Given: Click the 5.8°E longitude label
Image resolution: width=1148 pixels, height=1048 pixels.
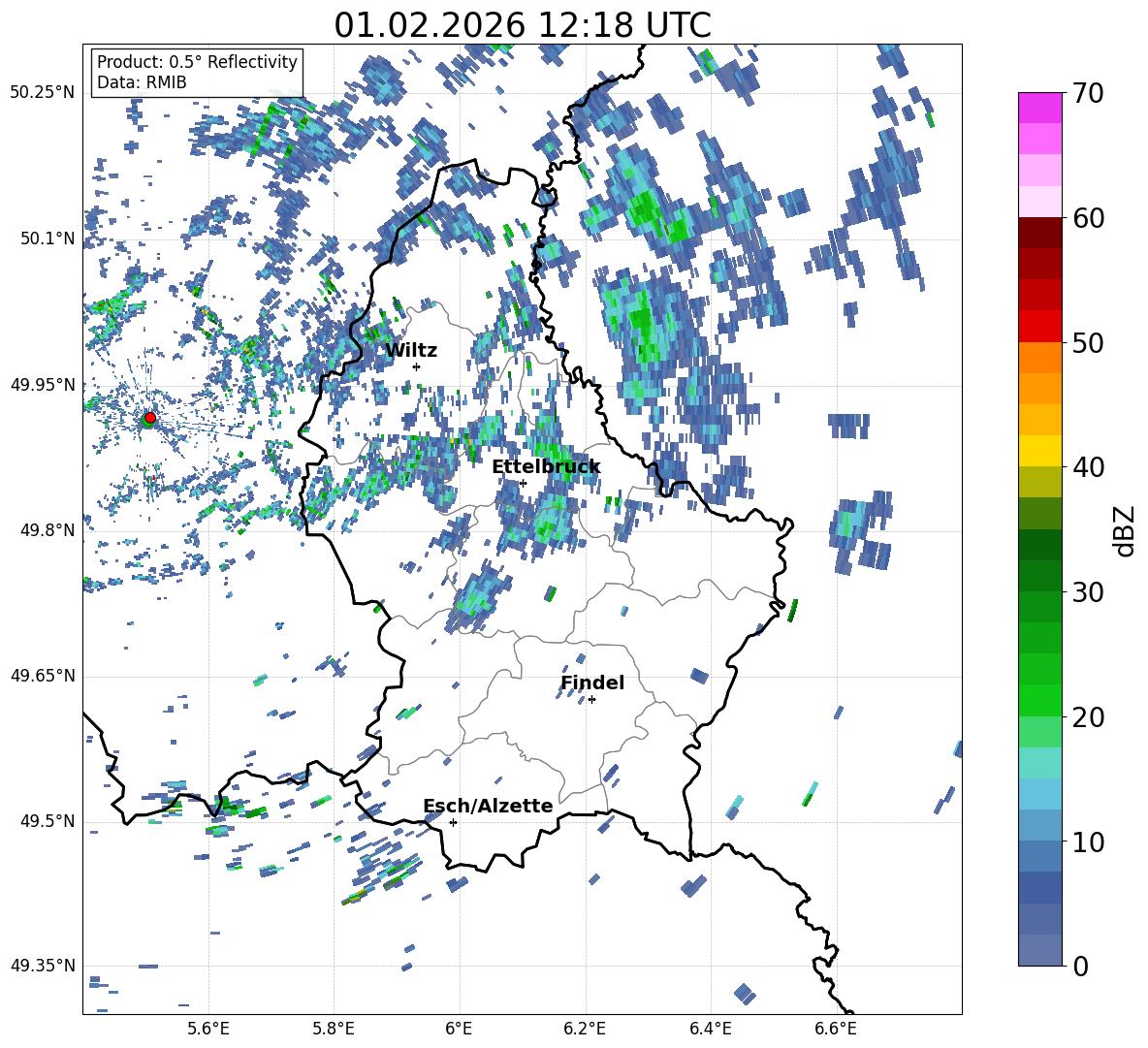Looking at the screenshot, I should click(x=334, y=1029).
